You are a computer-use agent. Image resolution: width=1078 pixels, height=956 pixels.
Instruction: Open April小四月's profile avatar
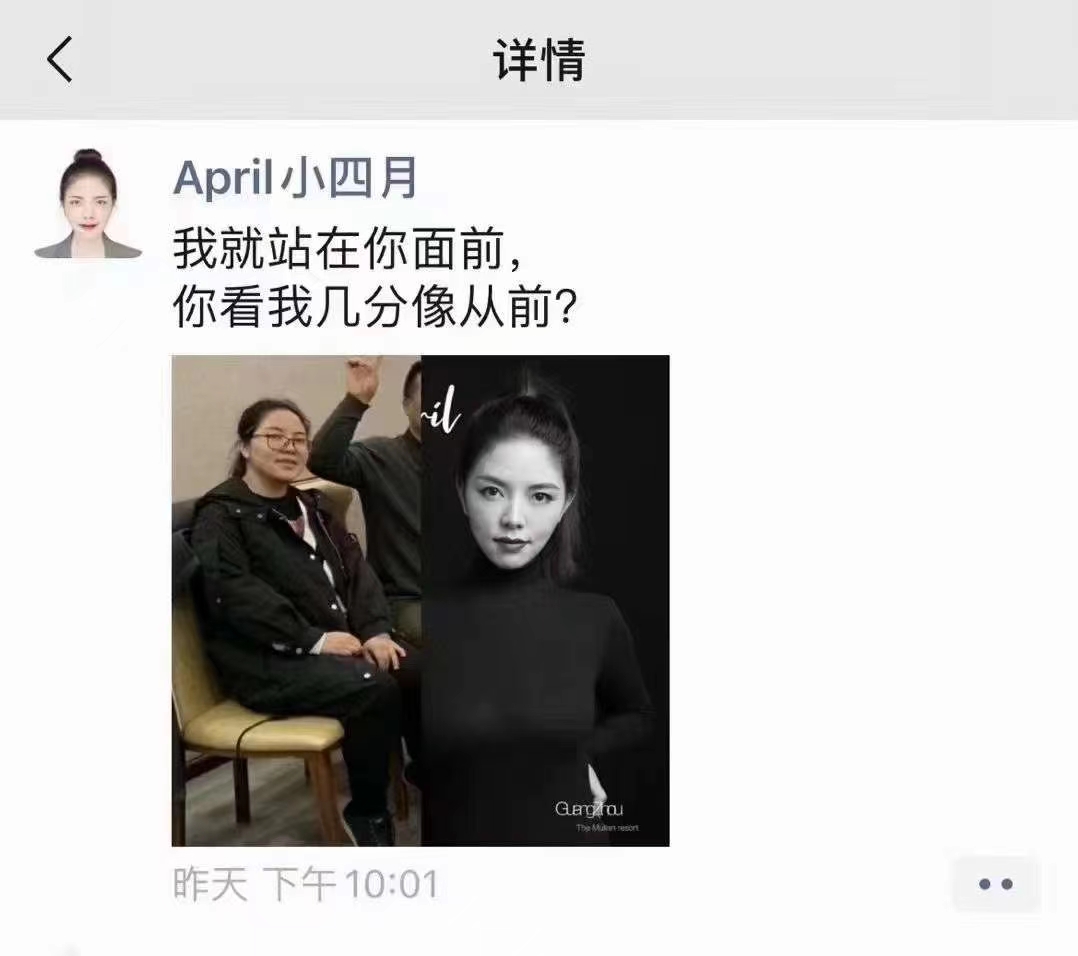(x=88, y=203)
